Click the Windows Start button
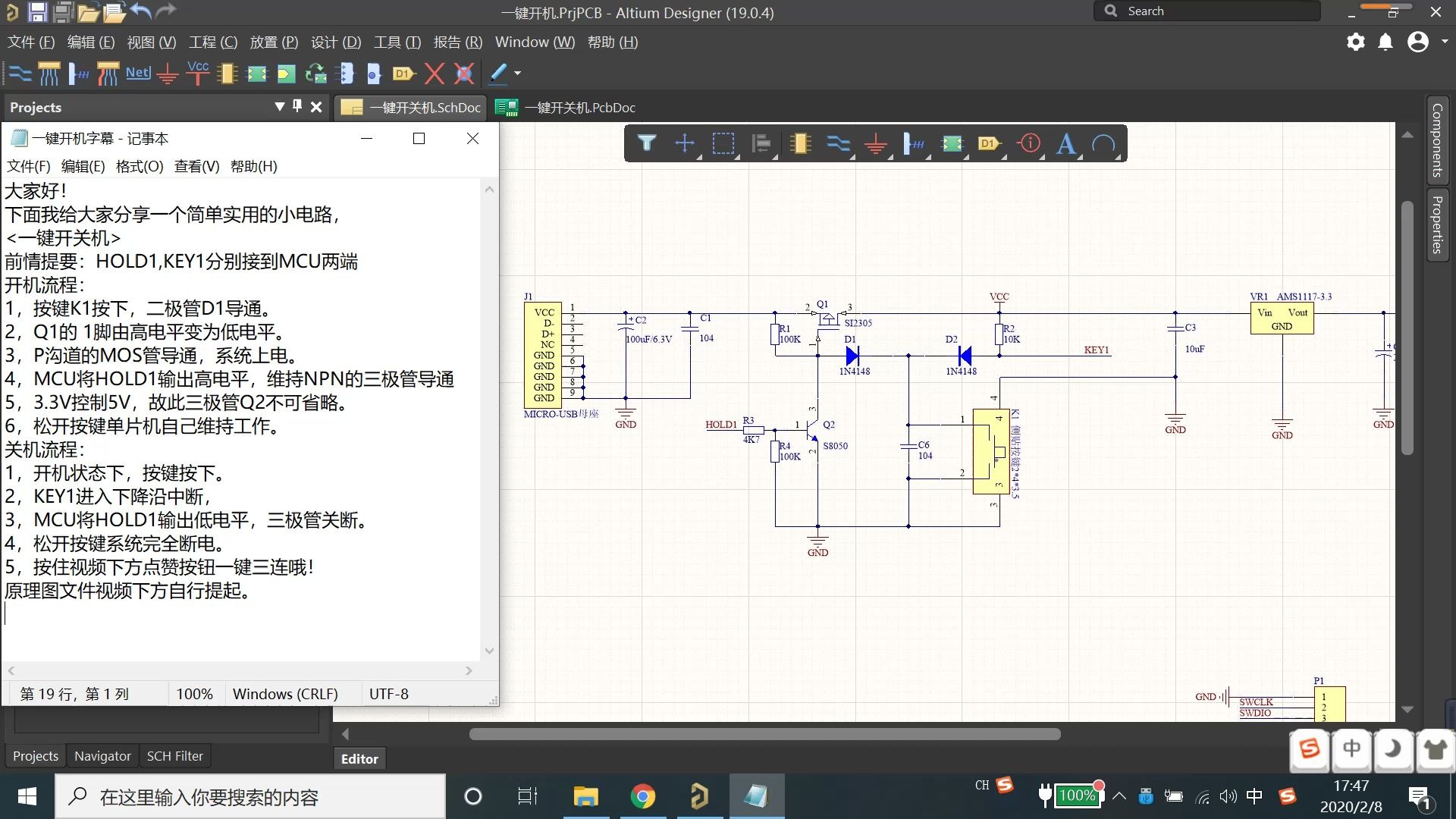1456x819 pixels. click(27, 796)
